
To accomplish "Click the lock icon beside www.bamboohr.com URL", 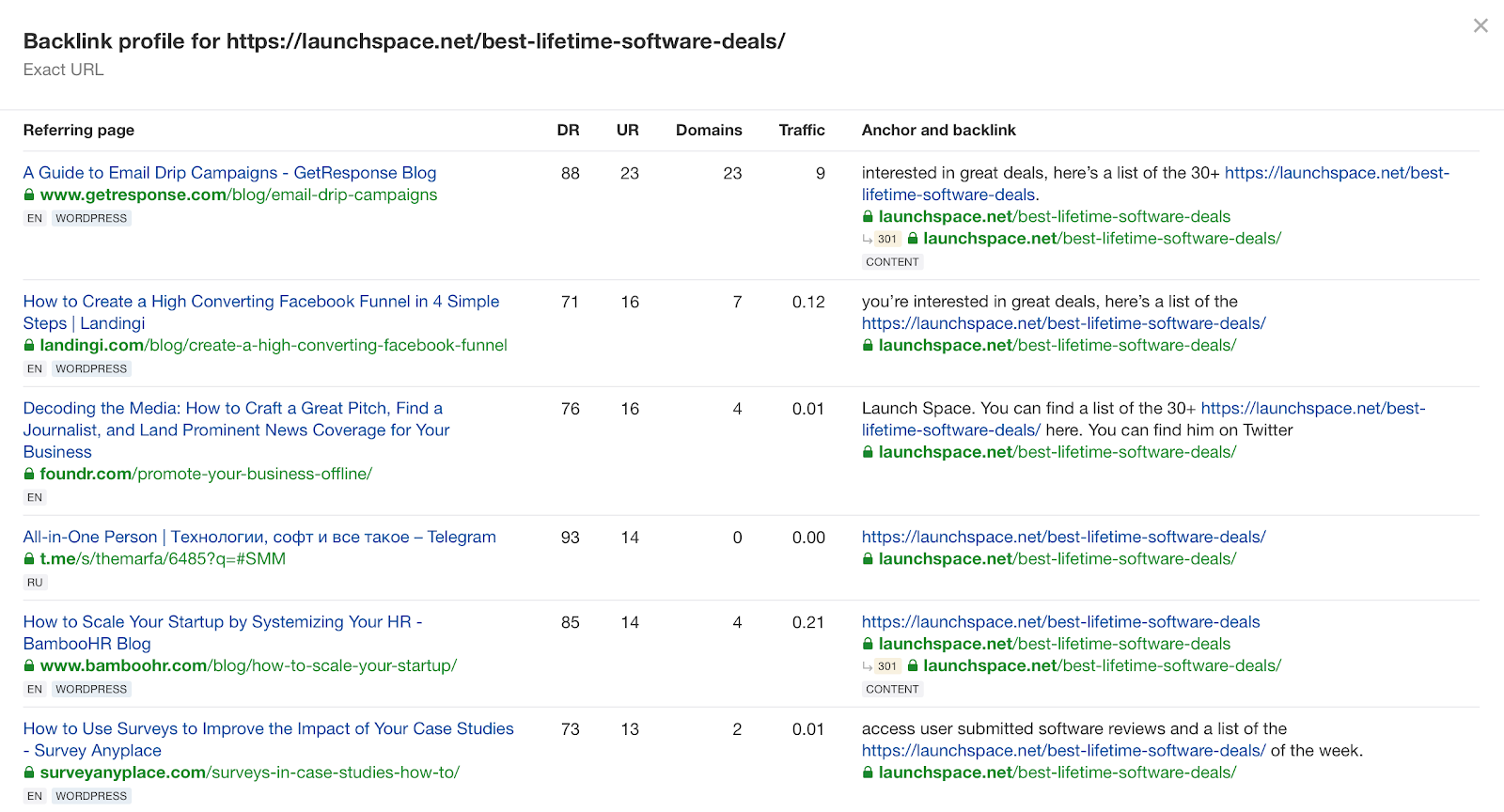I will tap(29, 665).
